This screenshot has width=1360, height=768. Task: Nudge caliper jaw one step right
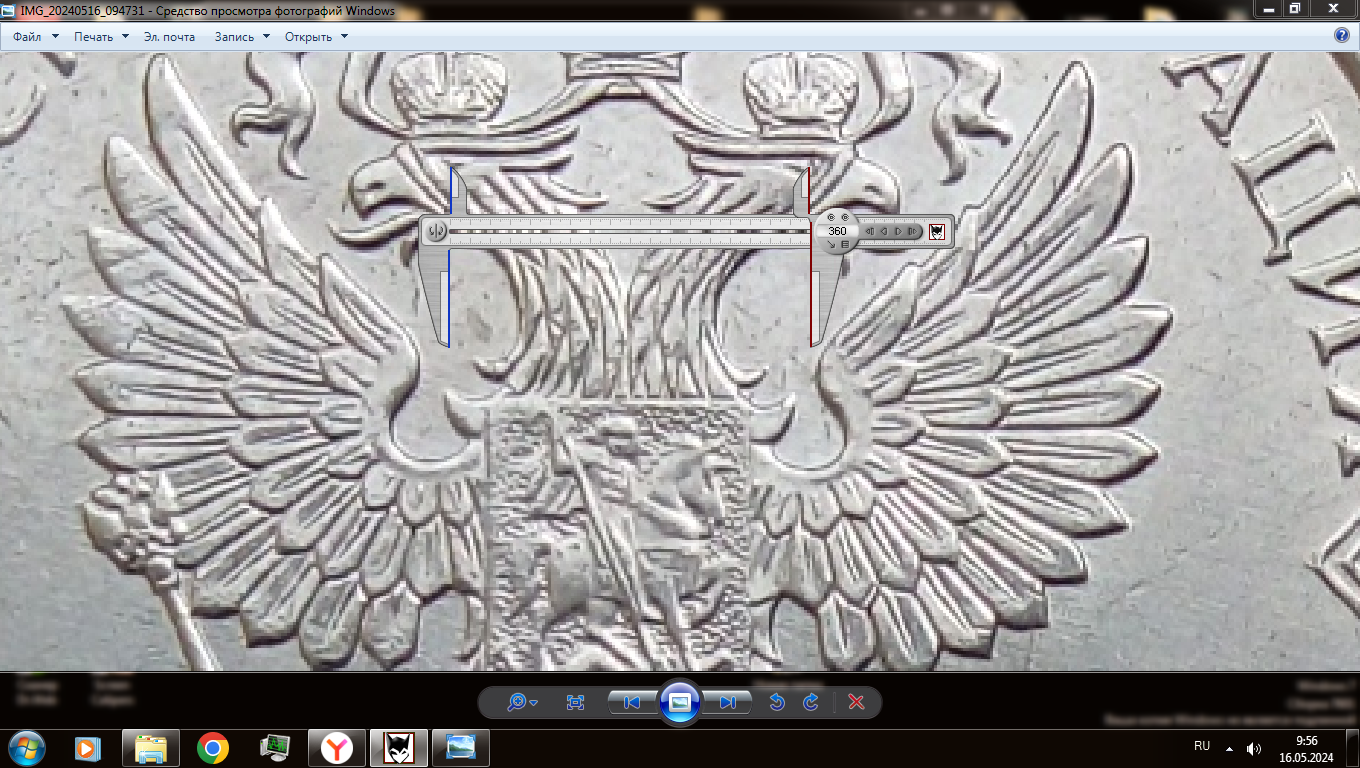pos(898,232)
